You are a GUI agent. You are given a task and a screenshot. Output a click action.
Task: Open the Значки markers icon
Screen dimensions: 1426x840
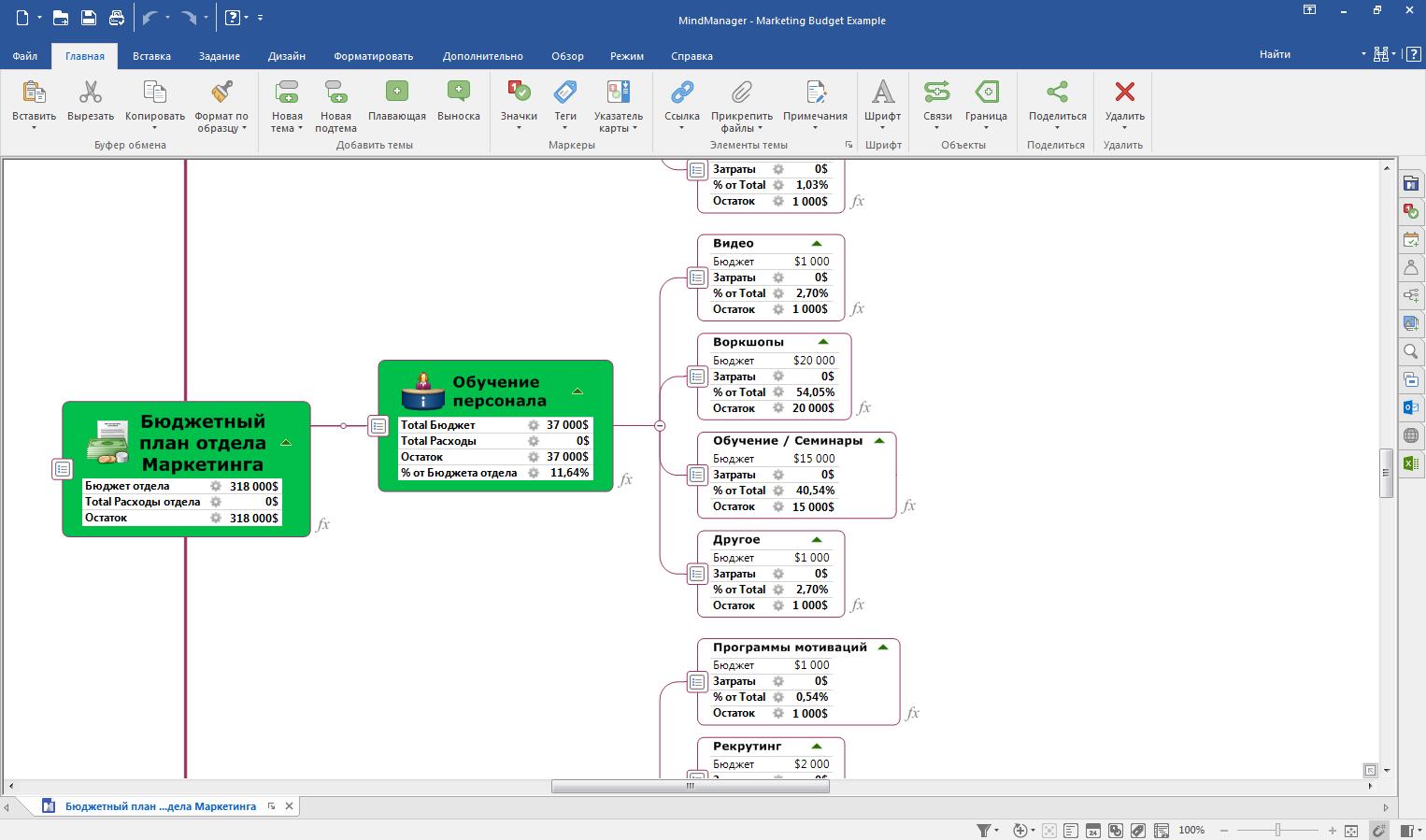click(x=519, y=92)
